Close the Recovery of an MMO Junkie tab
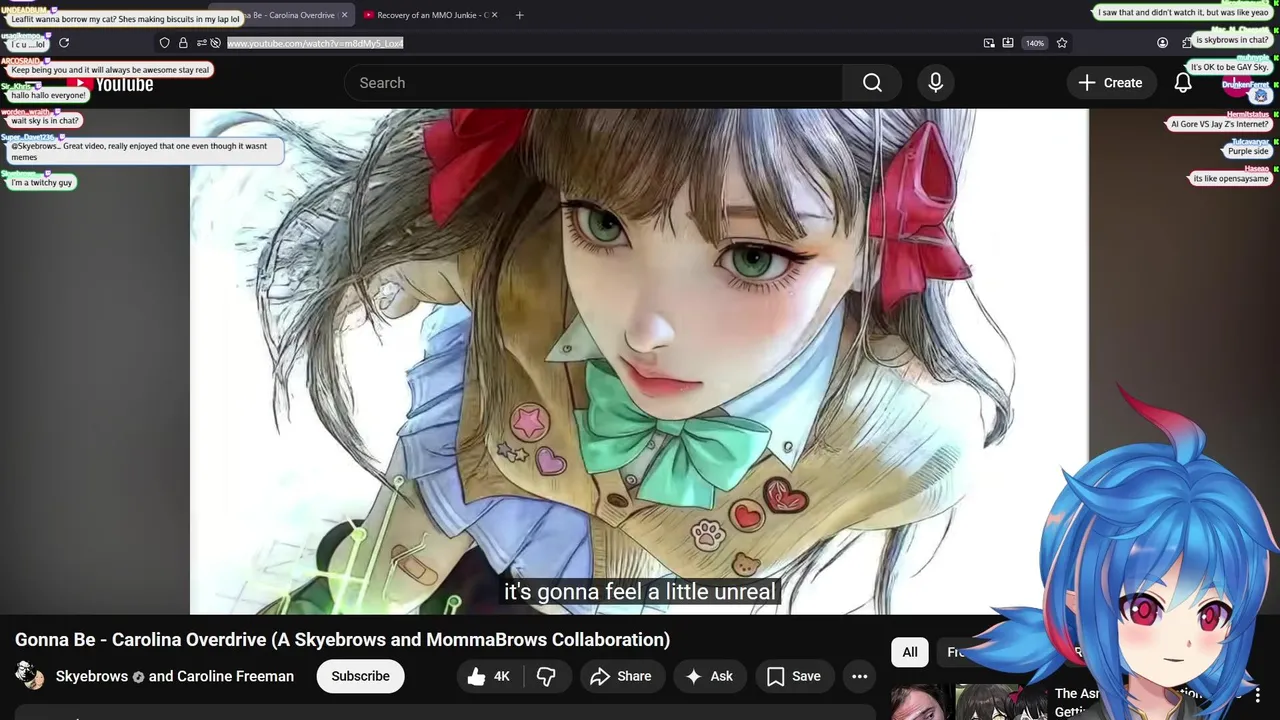Screen dimensions: 1280x720 (x=494, y=15)
